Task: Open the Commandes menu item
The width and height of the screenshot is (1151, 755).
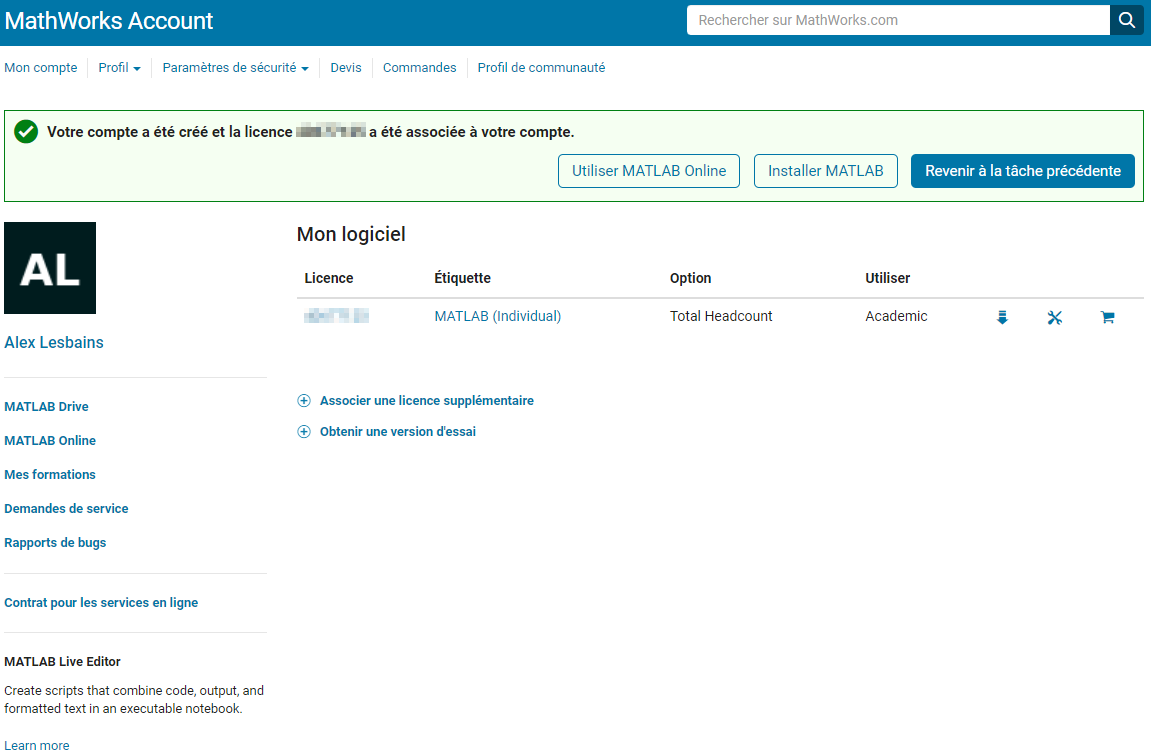Action: [x=419, y=68]
